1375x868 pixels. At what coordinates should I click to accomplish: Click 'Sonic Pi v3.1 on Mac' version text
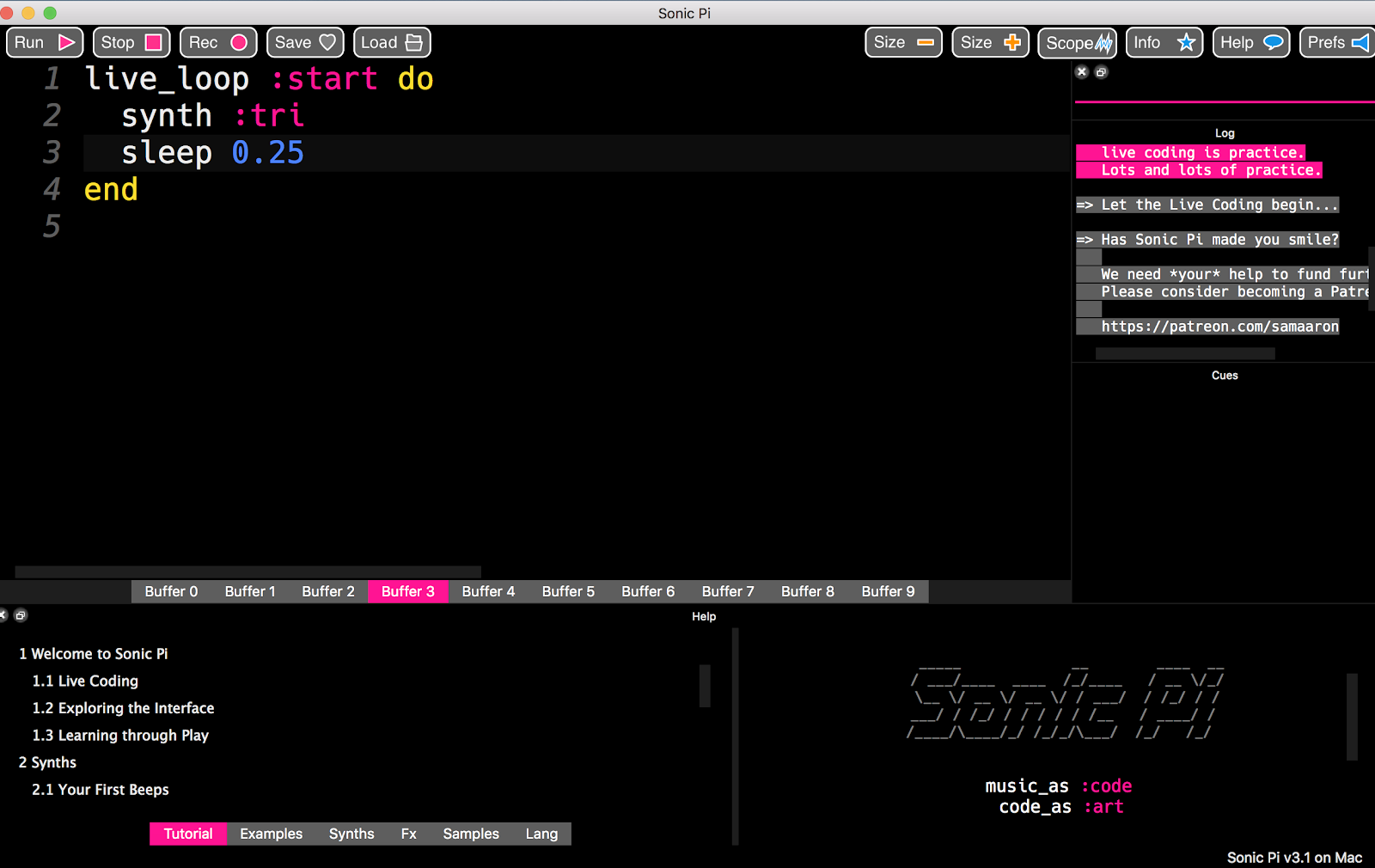(x=1294, y=858)
